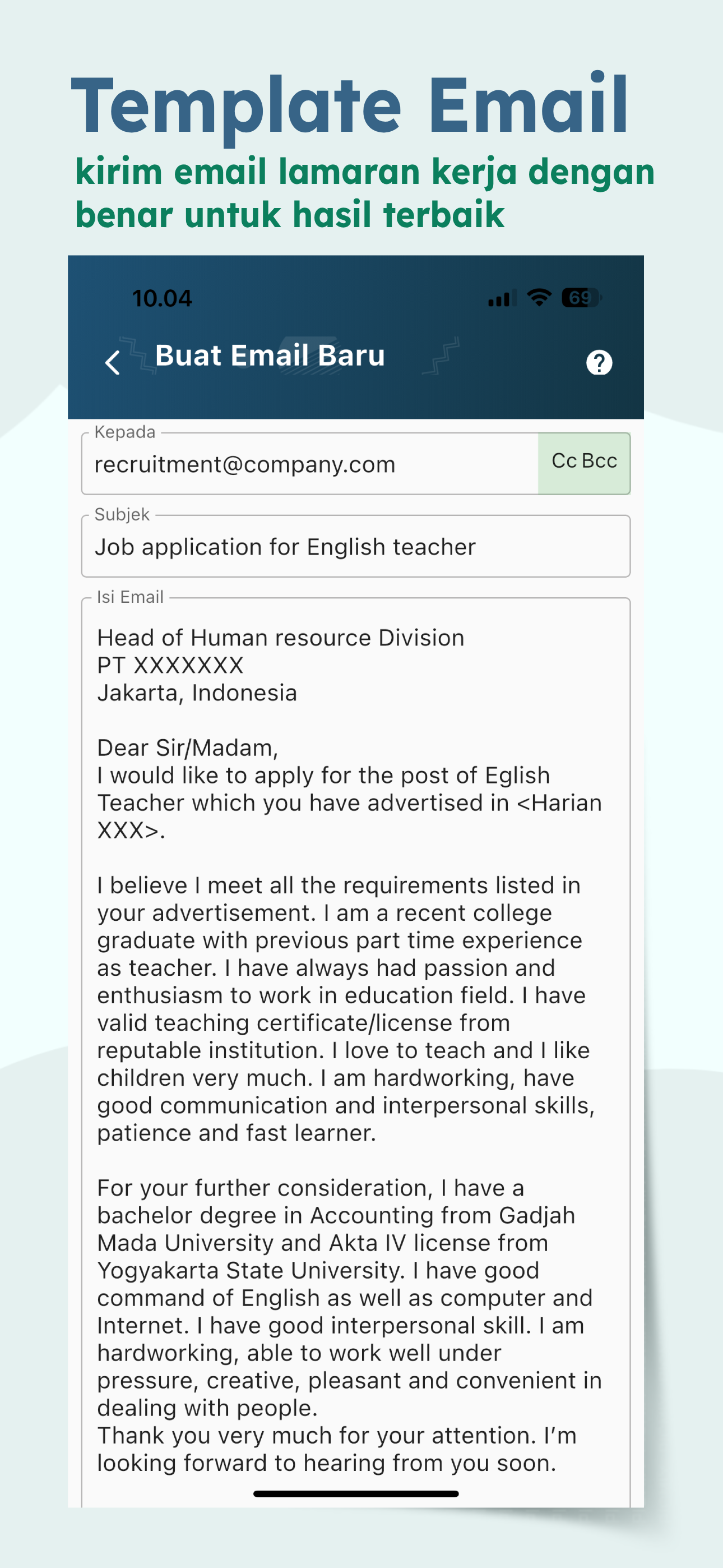Tap the paragraph starting 'For your further consideration'
The width and height of the screenshot is (723, 1568).
click(349, 1298)
